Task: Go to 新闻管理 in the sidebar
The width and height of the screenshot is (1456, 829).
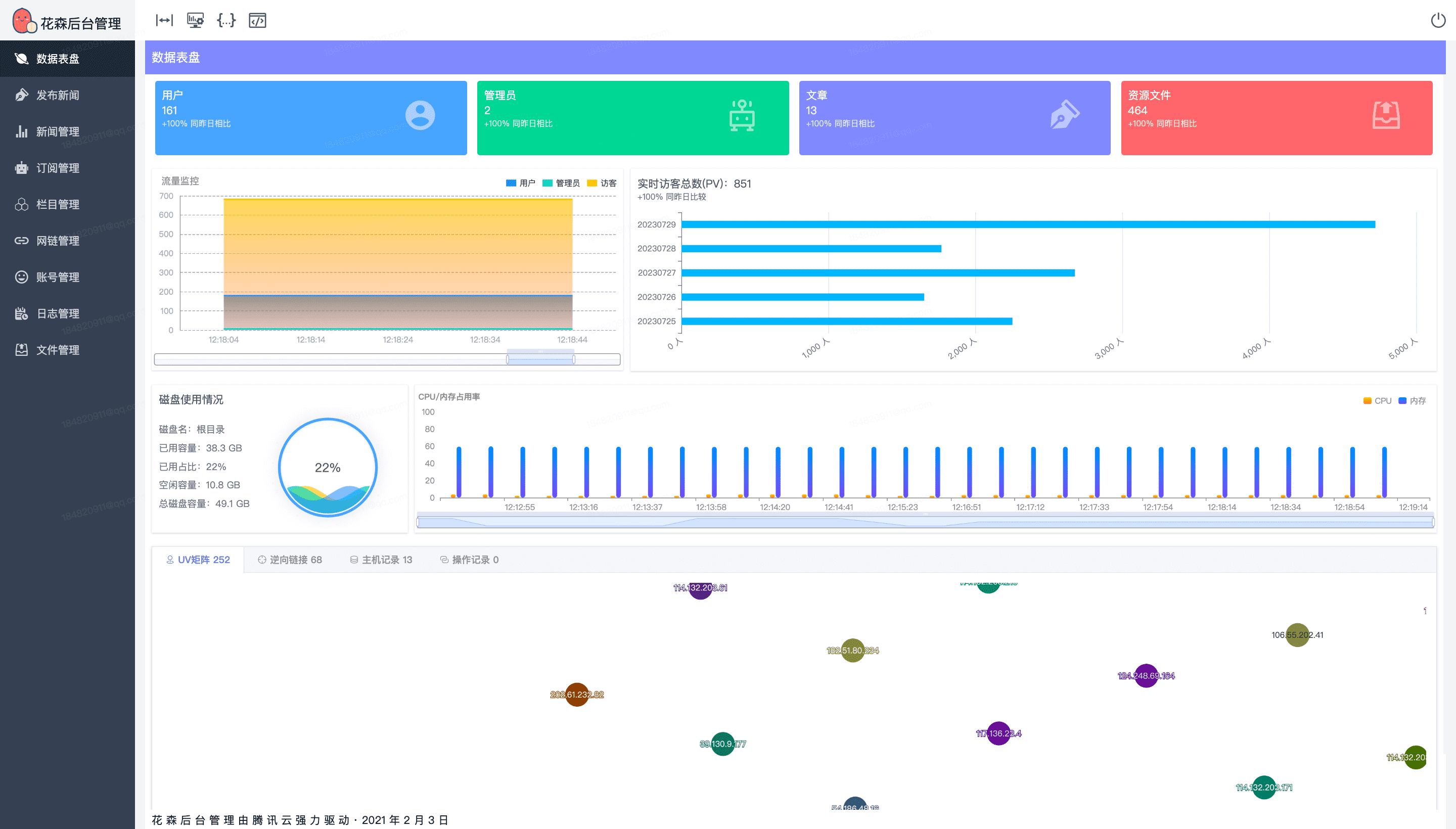Action: point(67,131)
